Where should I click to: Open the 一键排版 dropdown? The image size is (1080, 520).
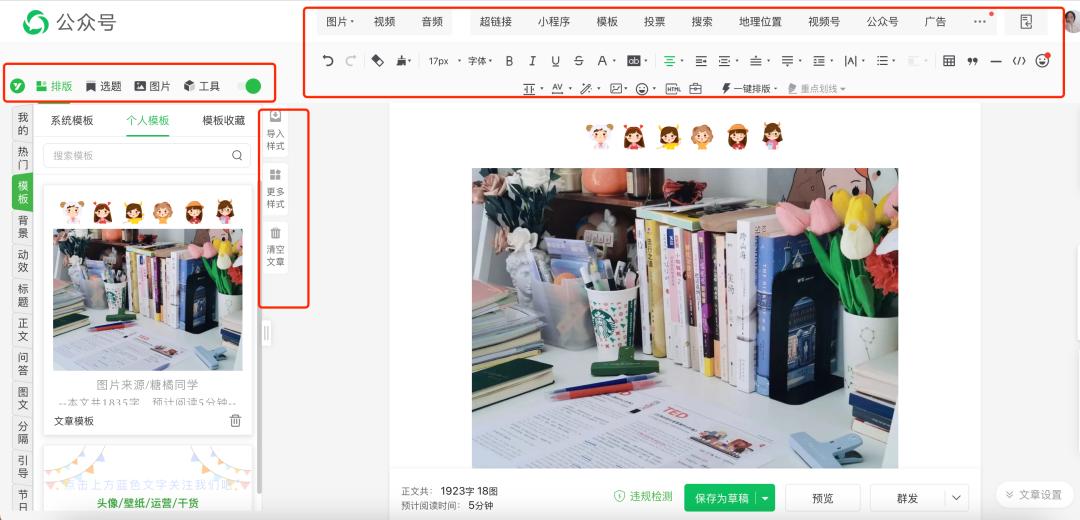(749, 88)
